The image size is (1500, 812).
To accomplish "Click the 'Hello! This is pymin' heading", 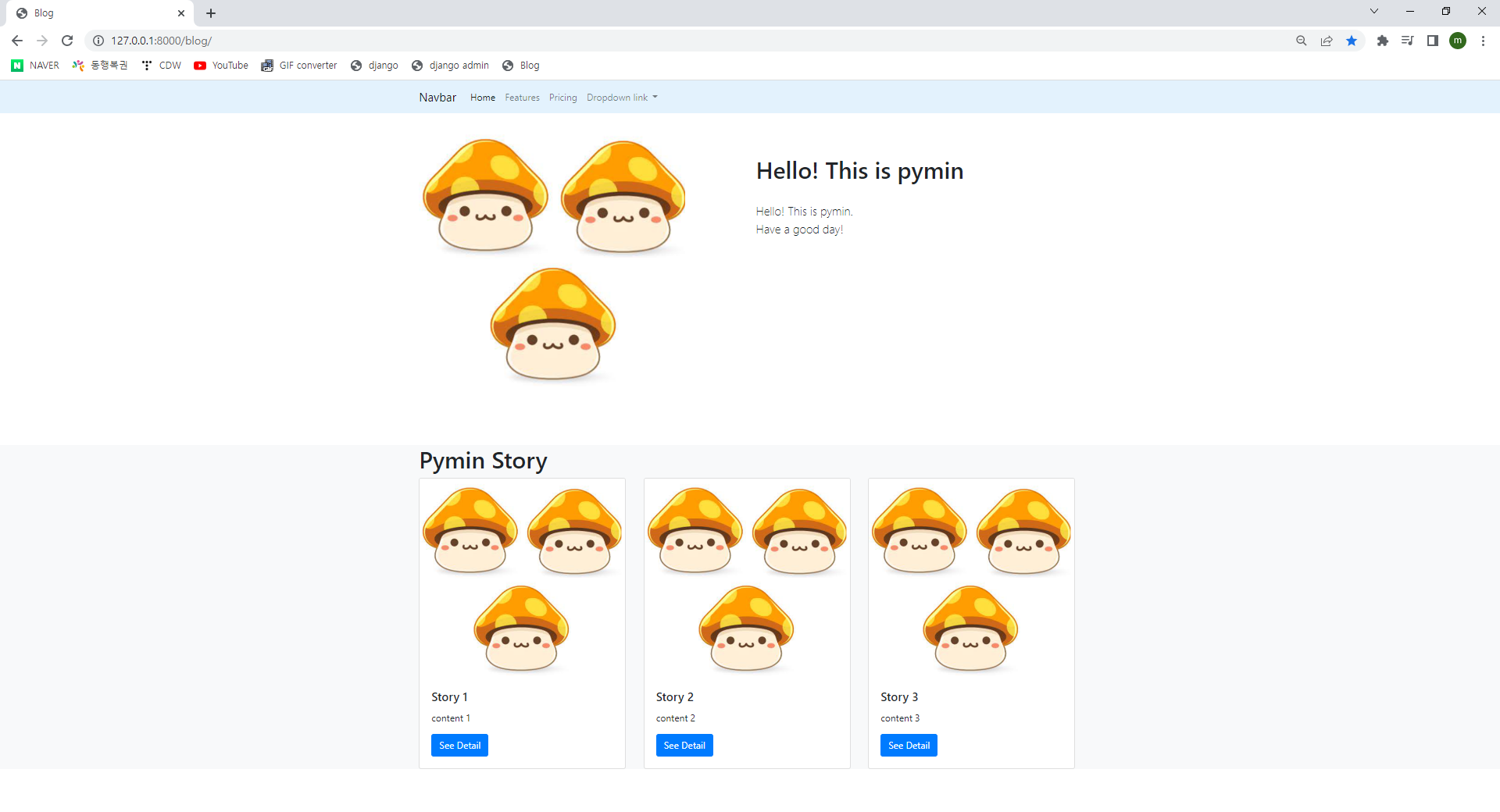I will 859,171.
